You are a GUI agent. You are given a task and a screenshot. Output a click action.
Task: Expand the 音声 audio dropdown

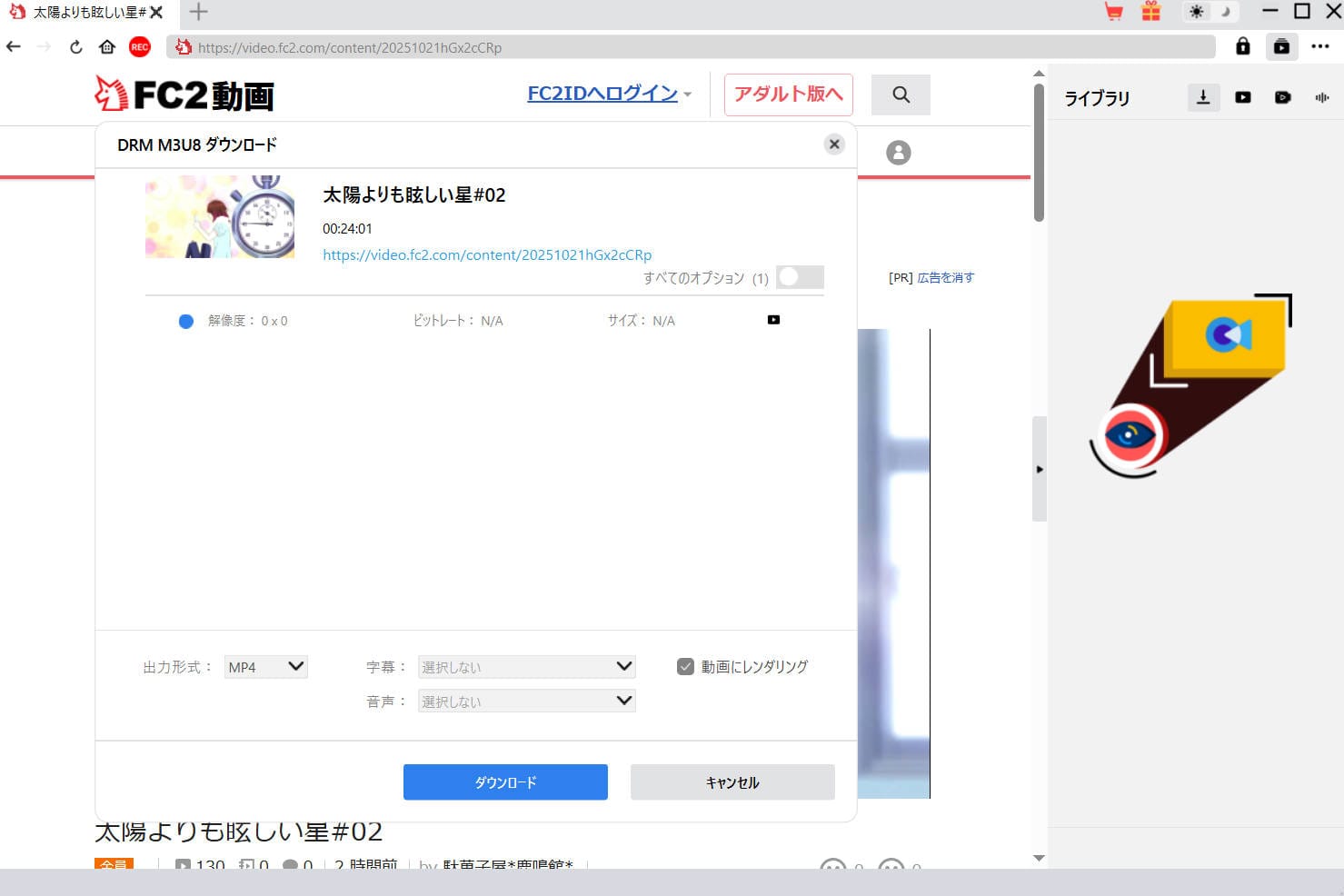526,702
